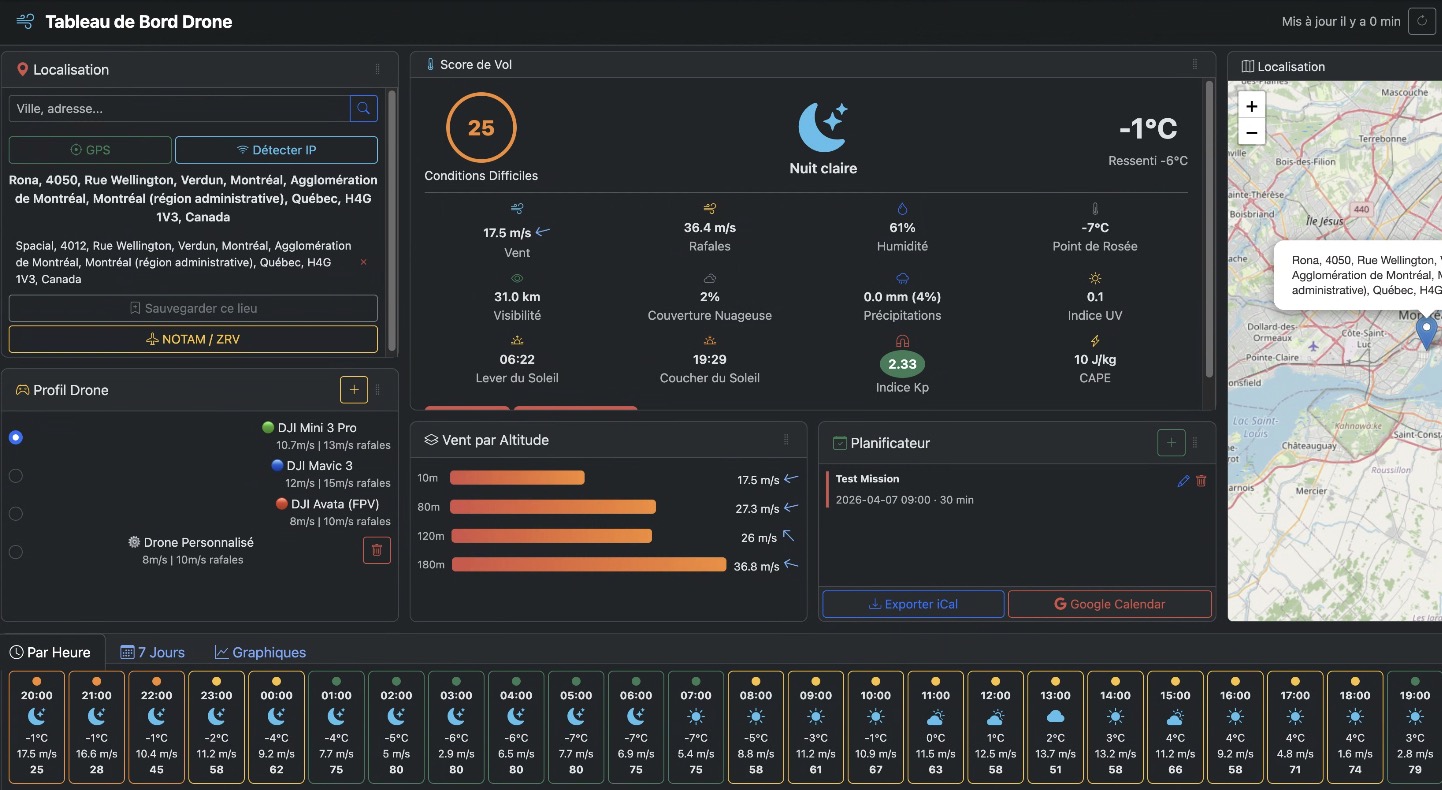Image resolution: width=1442 pixels, height=790 pixels.
Task: Remove the Spacial saved location with the x icon
Action: tap(363, 262)
